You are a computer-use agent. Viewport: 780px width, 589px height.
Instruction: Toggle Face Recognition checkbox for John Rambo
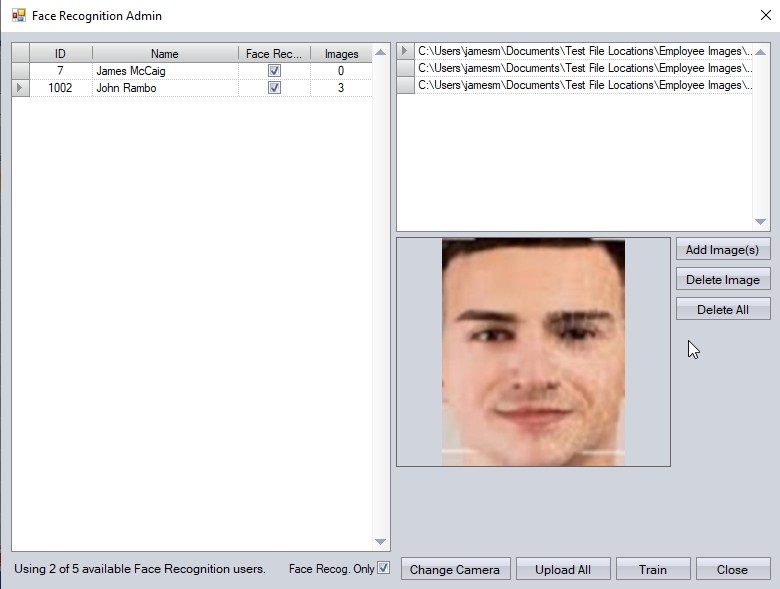274,88
